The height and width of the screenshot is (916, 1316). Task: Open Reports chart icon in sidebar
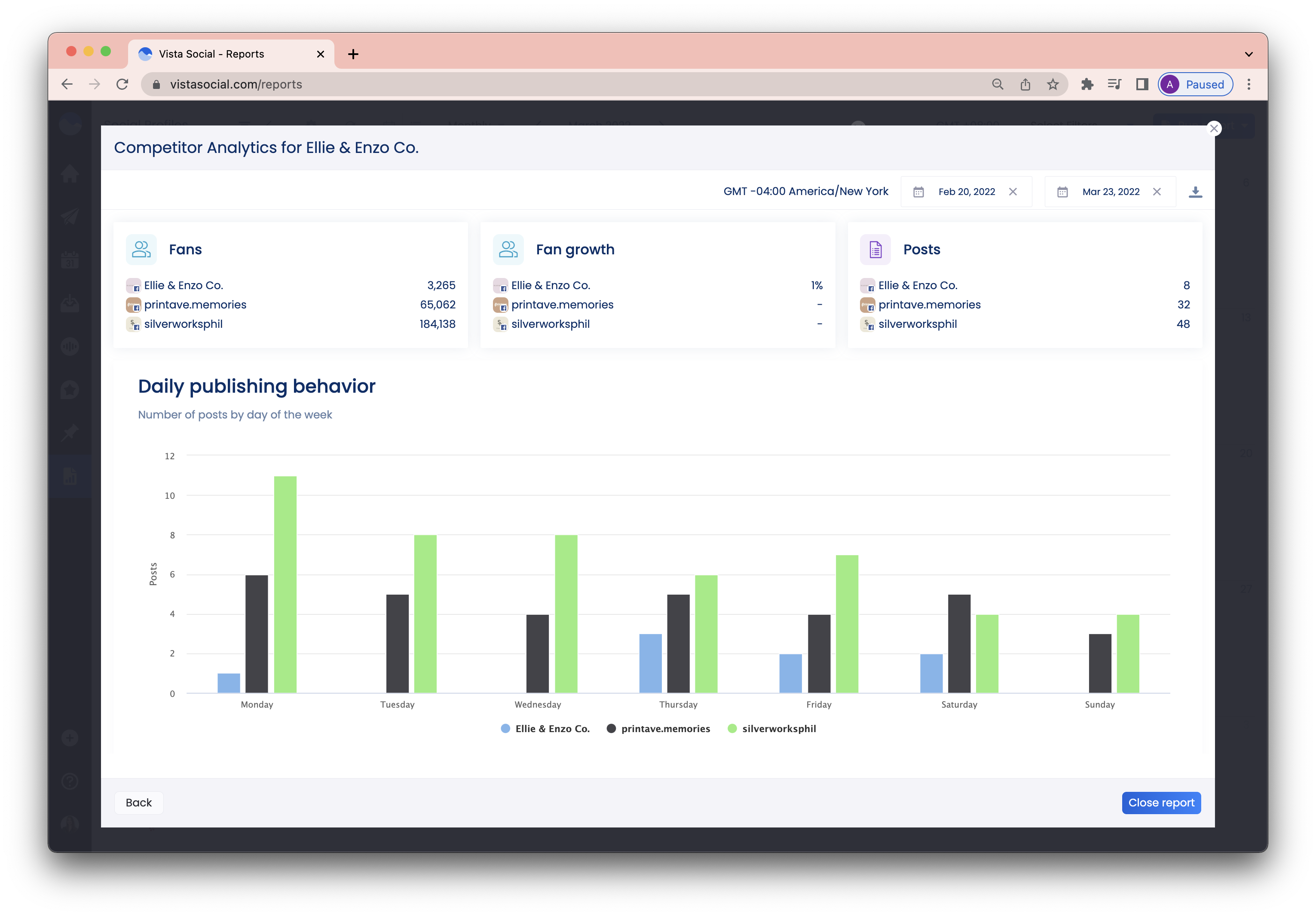[70, 476]
